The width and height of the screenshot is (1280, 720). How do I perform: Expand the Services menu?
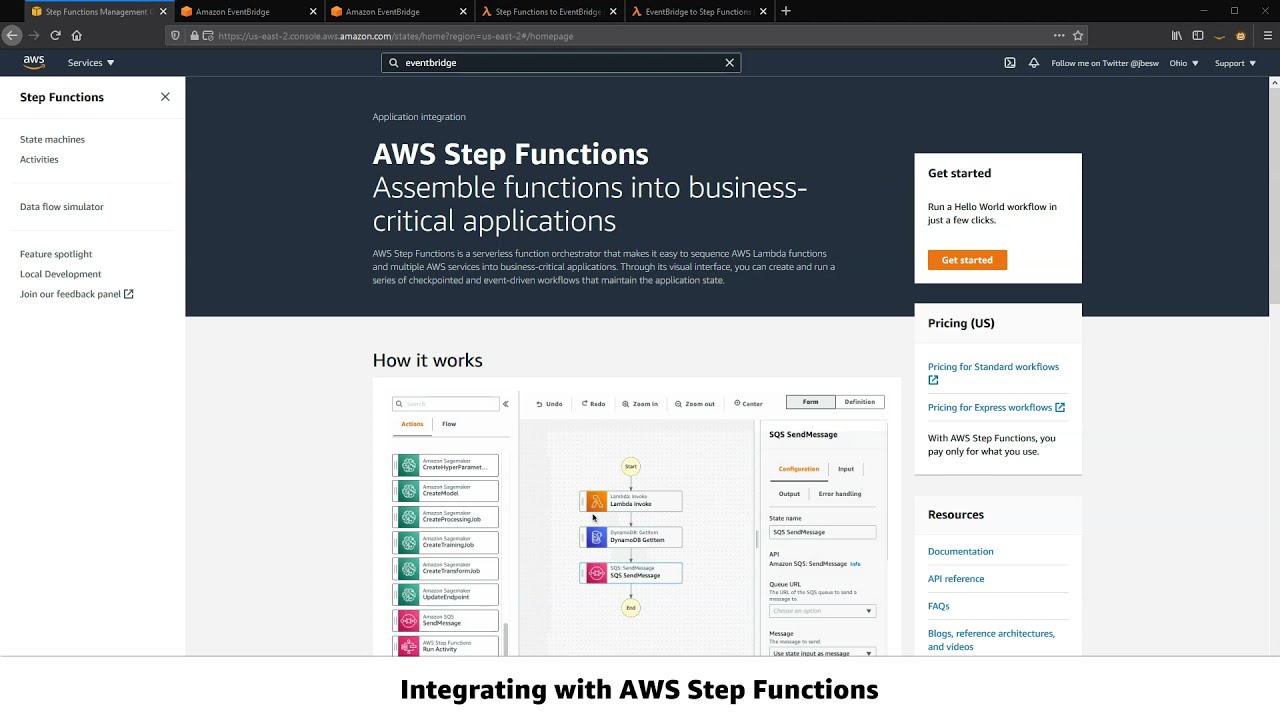pyautogui.click(x=91, y=63)
